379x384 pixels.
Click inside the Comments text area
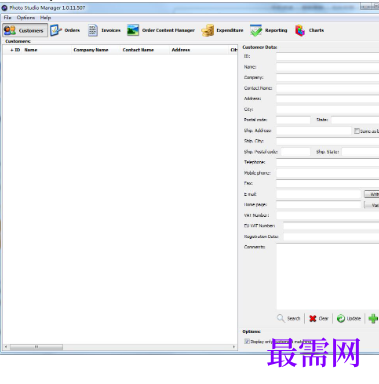(327, 277)
